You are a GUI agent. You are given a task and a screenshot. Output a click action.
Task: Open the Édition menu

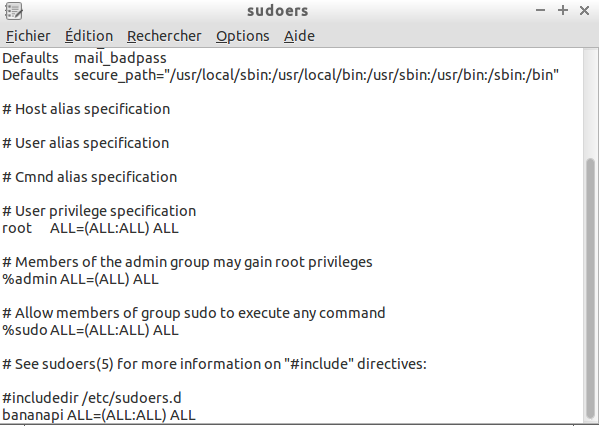(89, 36)
